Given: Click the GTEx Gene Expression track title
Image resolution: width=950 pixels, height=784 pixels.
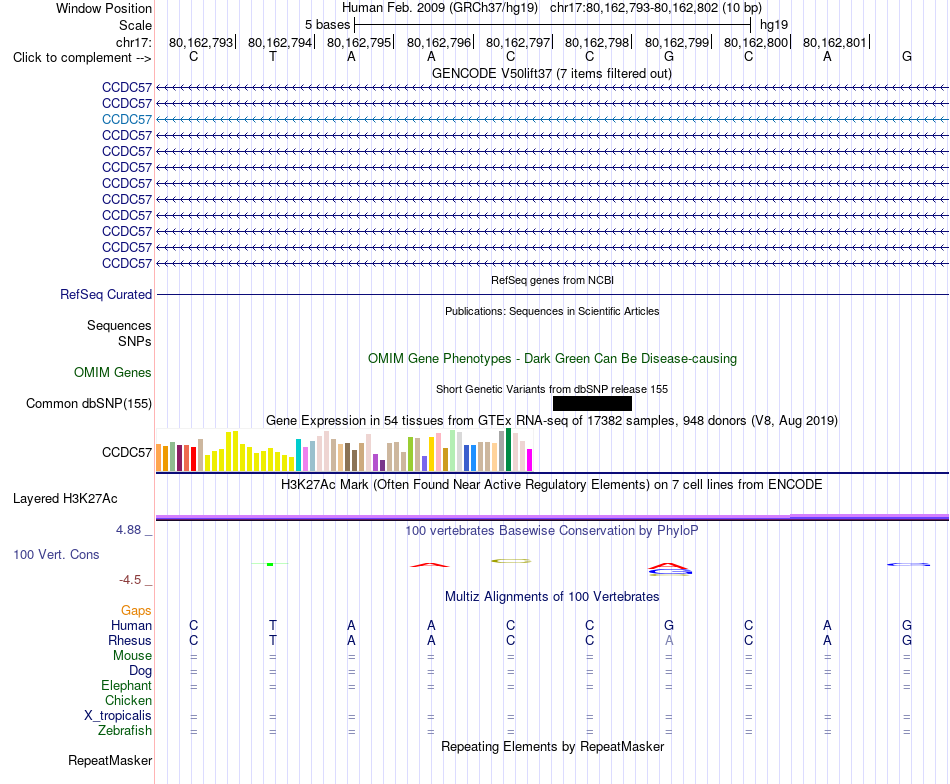Looking at the screenshot, I should 552,420.
